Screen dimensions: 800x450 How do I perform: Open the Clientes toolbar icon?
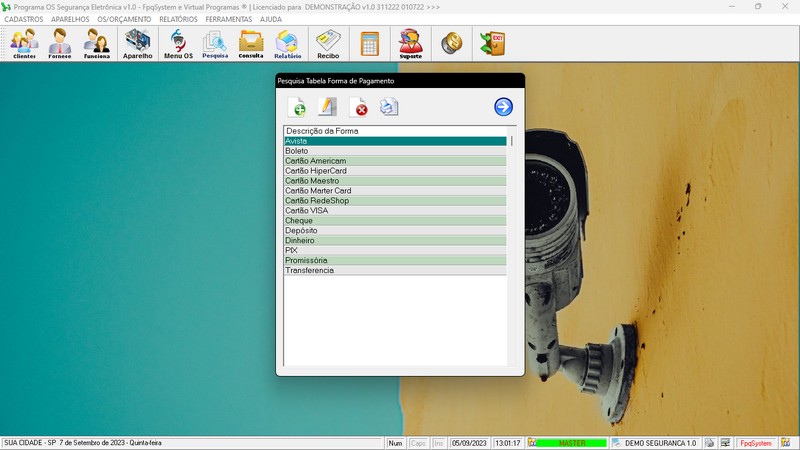pyautogui.click(x=24, y=44)
